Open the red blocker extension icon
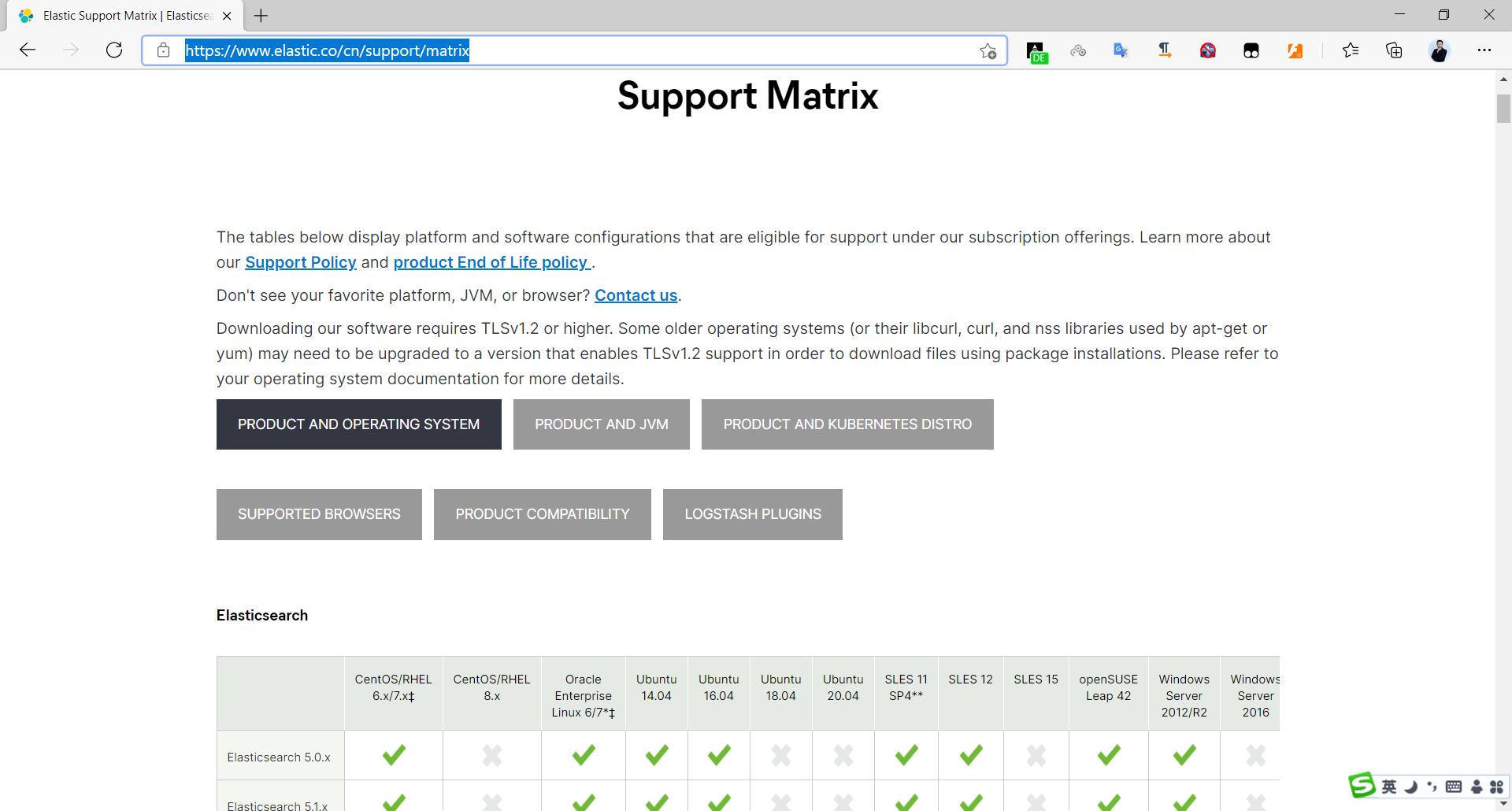The width and height of the screenshot is (1512, 811). click(1208, 51)
